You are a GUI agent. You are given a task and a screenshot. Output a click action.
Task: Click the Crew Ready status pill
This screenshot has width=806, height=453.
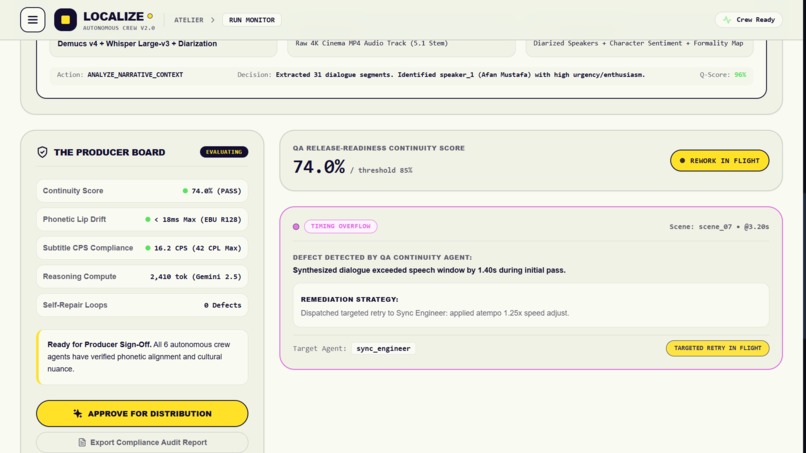point(748,20)
